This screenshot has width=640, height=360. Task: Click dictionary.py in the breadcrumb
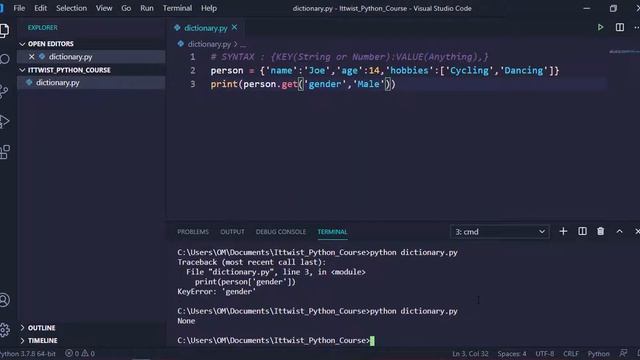(x=209, y=44)
